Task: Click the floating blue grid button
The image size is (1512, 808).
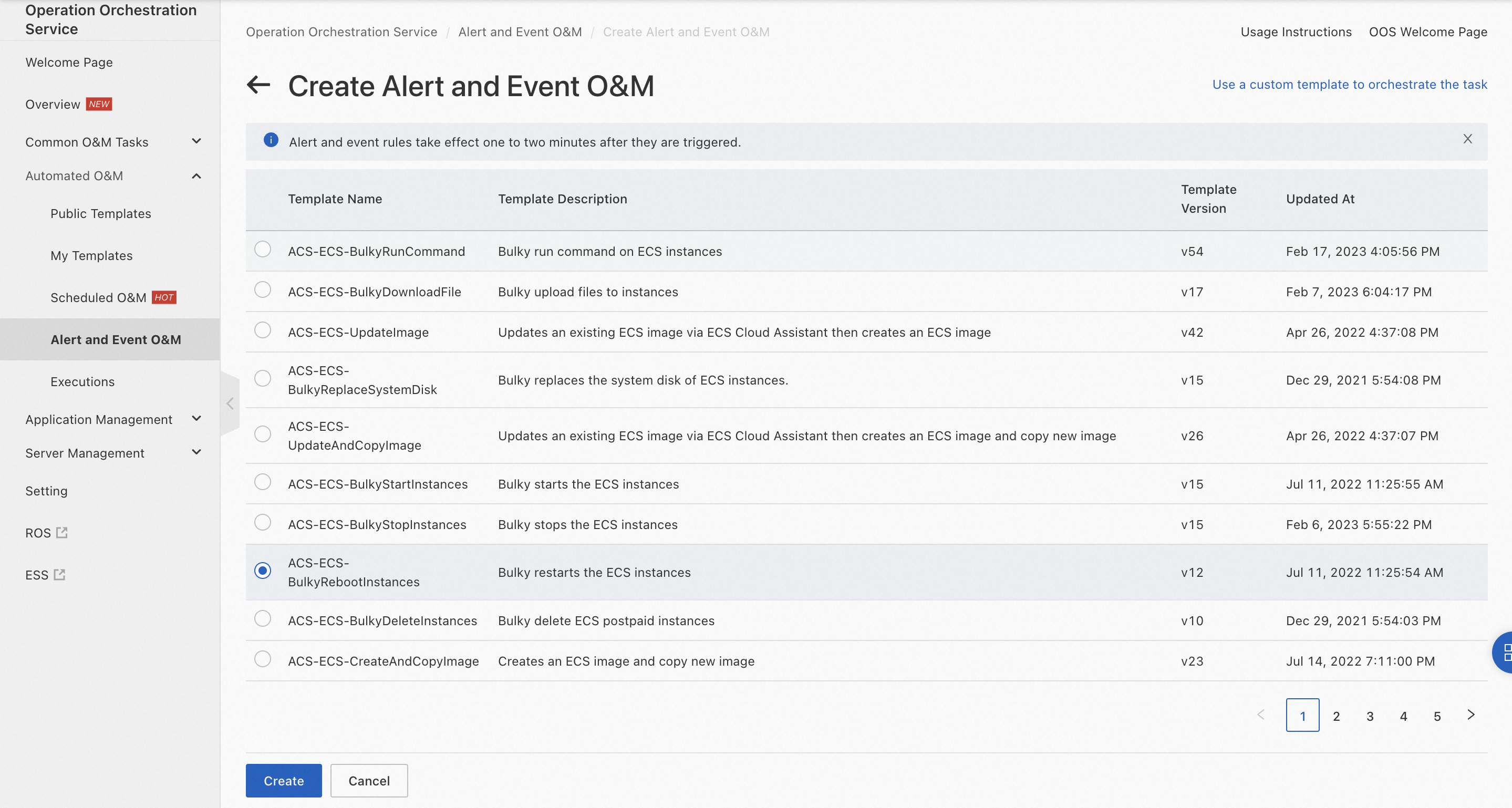Action: pos(1504,652)
